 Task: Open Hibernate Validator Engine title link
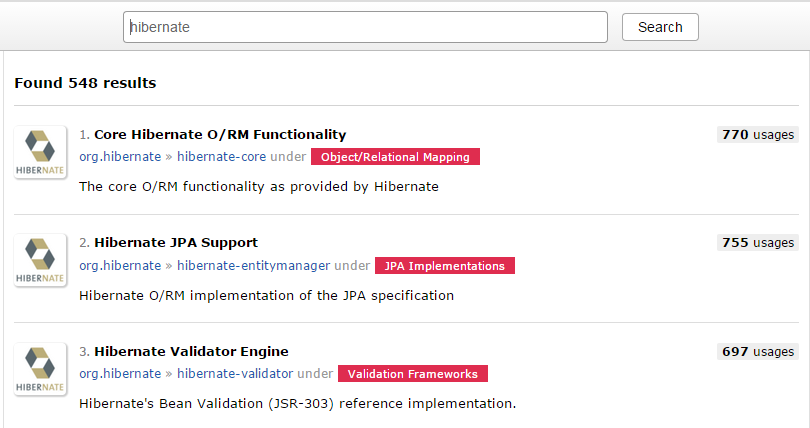(191, 352)
